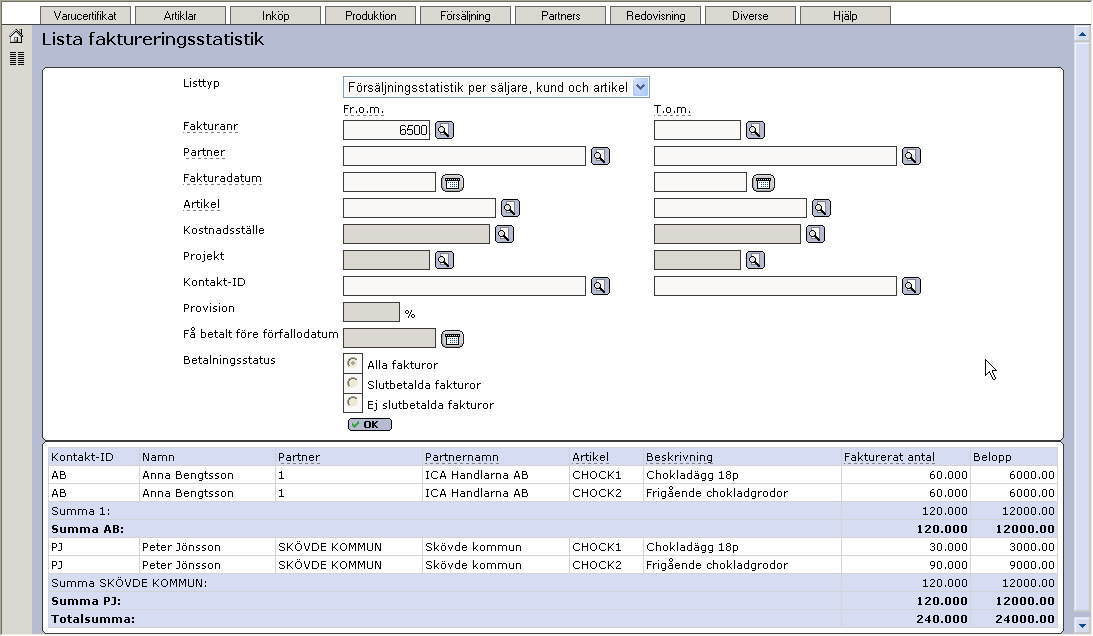
Task: Open lookup for Projekt to field
Action: (x=755, y=260)
